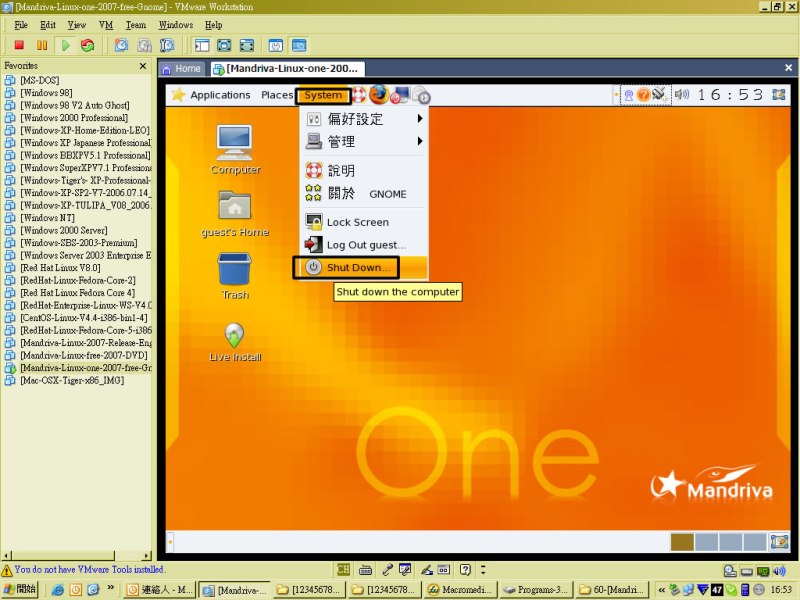800x600 pixels.
Task: Select the Mandriva-Linux-one-200... tab
Action: pyautogui.click(x=287, y=68)
